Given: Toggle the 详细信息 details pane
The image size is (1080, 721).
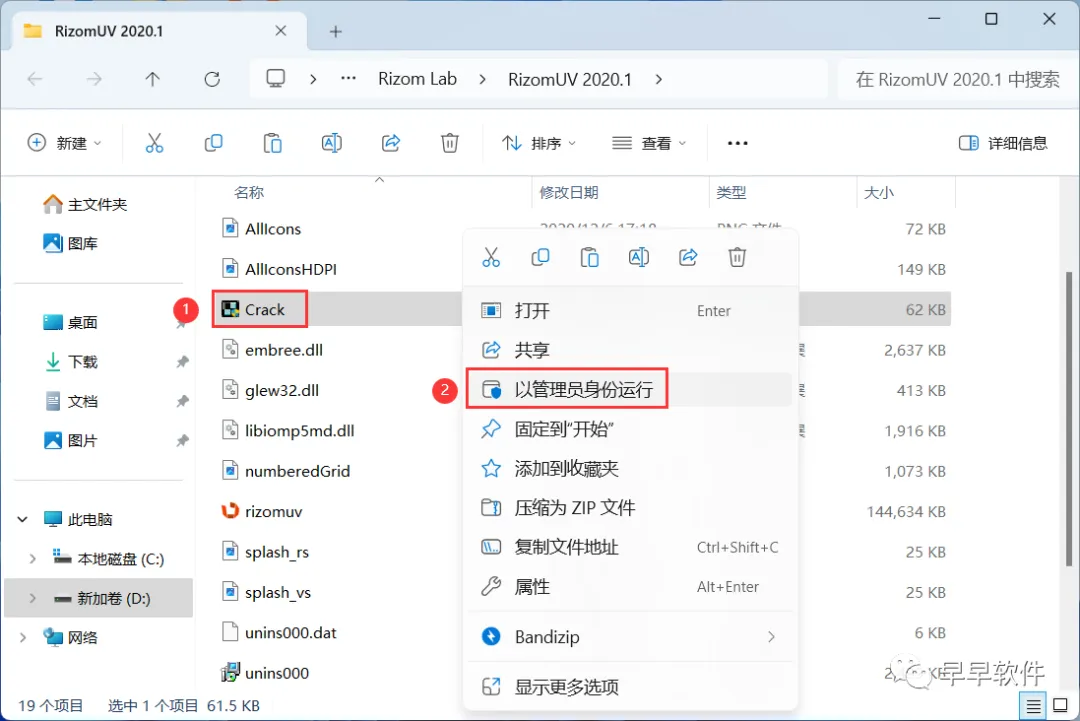Looking at the screenshot, I should click(1003, 143).
